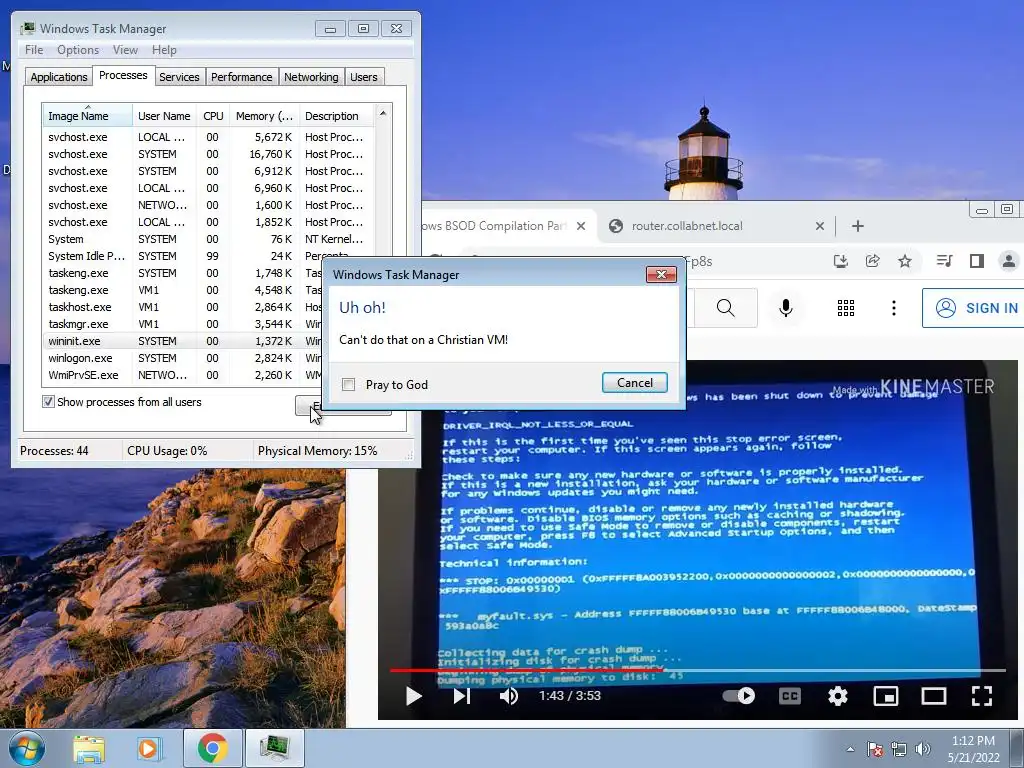Viewport: 1024px width, 768px height.
Task: Click the install app icon in address bar
Action: [840, 261]
